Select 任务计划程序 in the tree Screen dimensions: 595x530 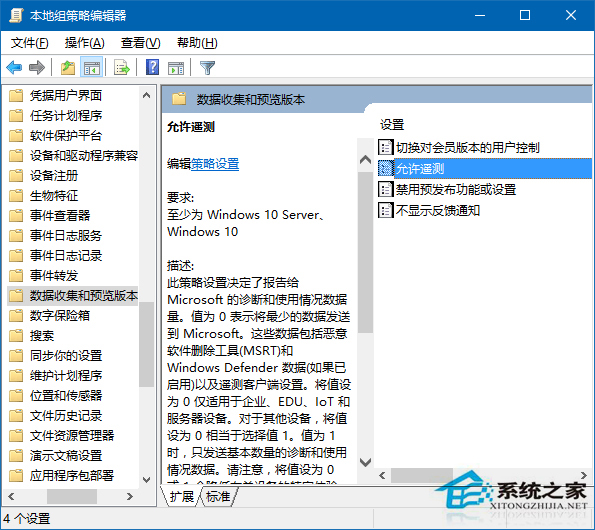[66, 115]
